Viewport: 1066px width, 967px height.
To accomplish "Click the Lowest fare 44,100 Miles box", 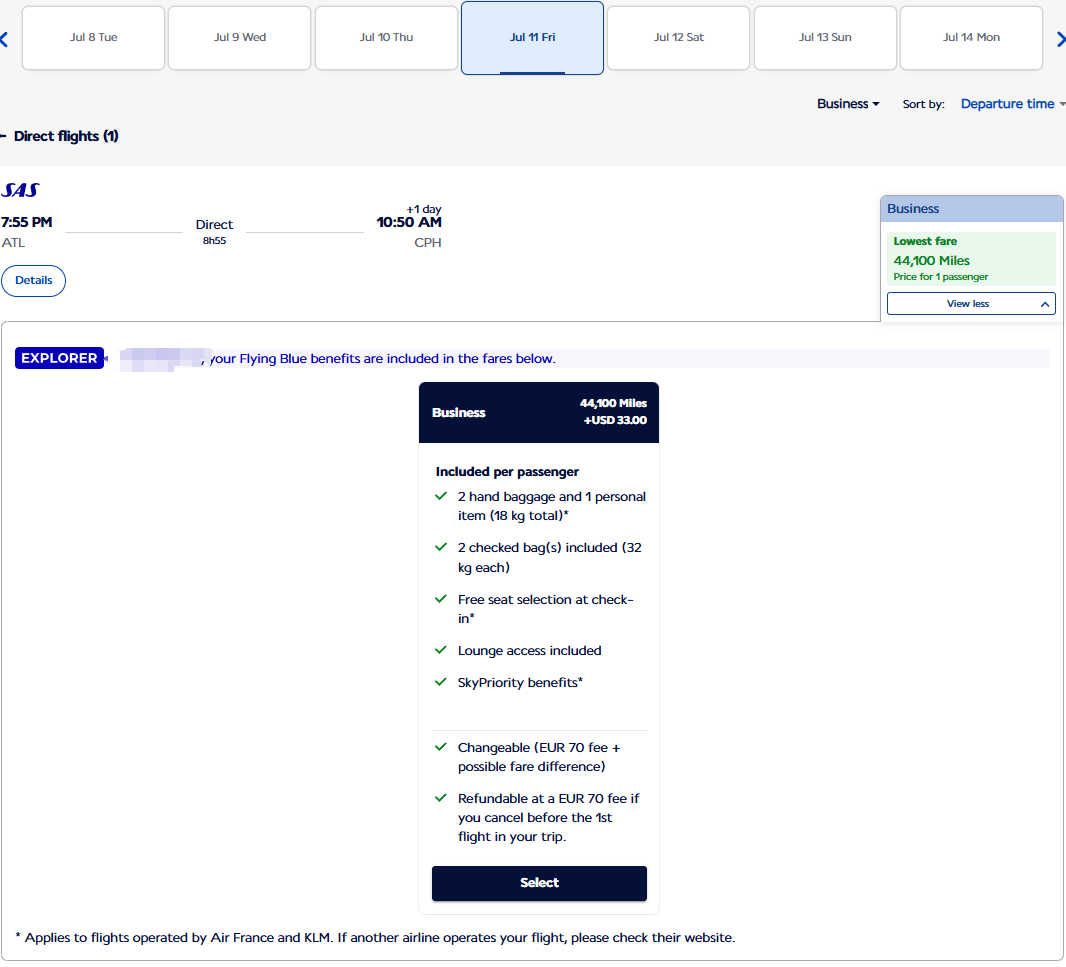I will coord(971,259).
